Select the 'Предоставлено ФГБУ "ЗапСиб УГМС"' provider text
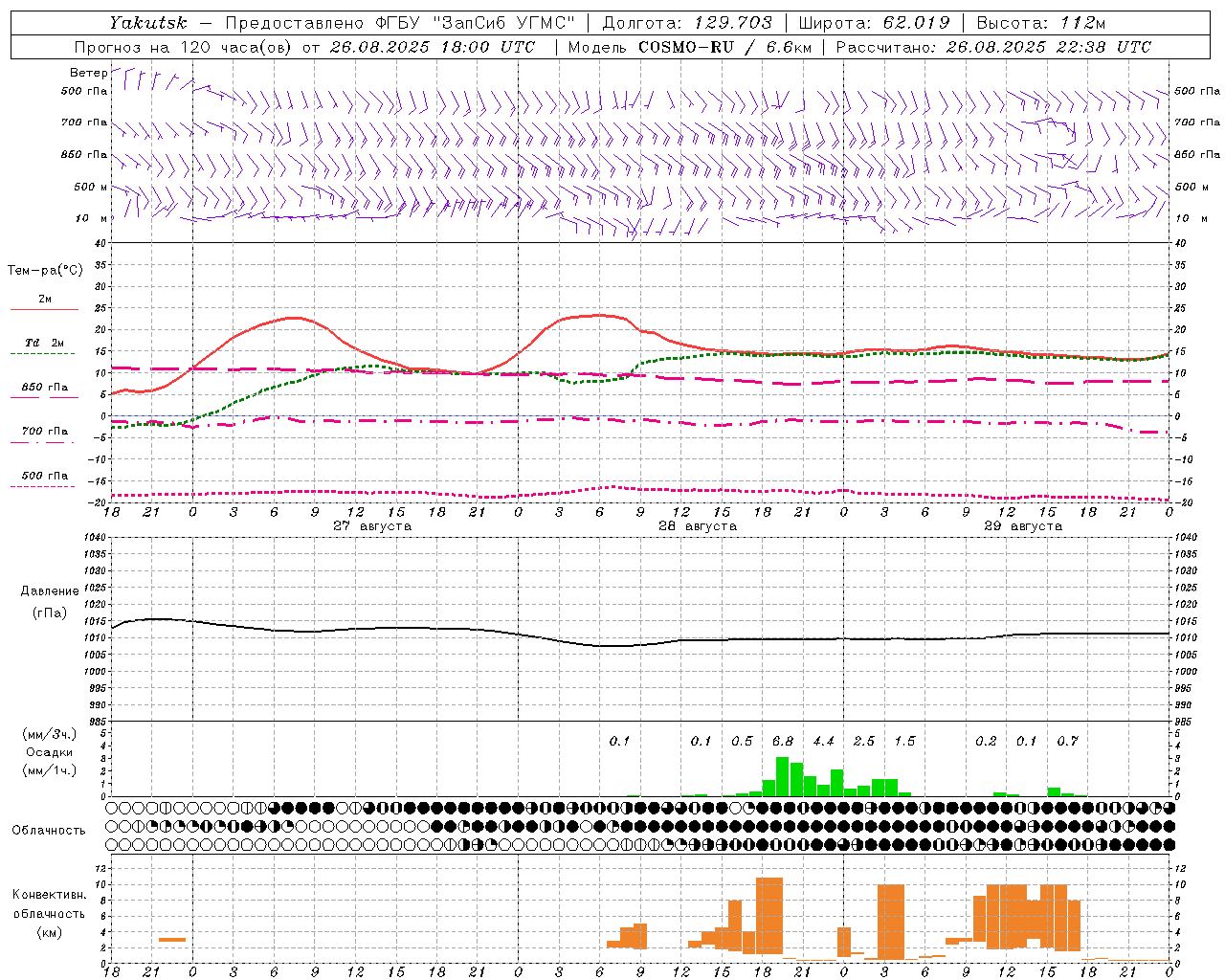 [403, 23]
